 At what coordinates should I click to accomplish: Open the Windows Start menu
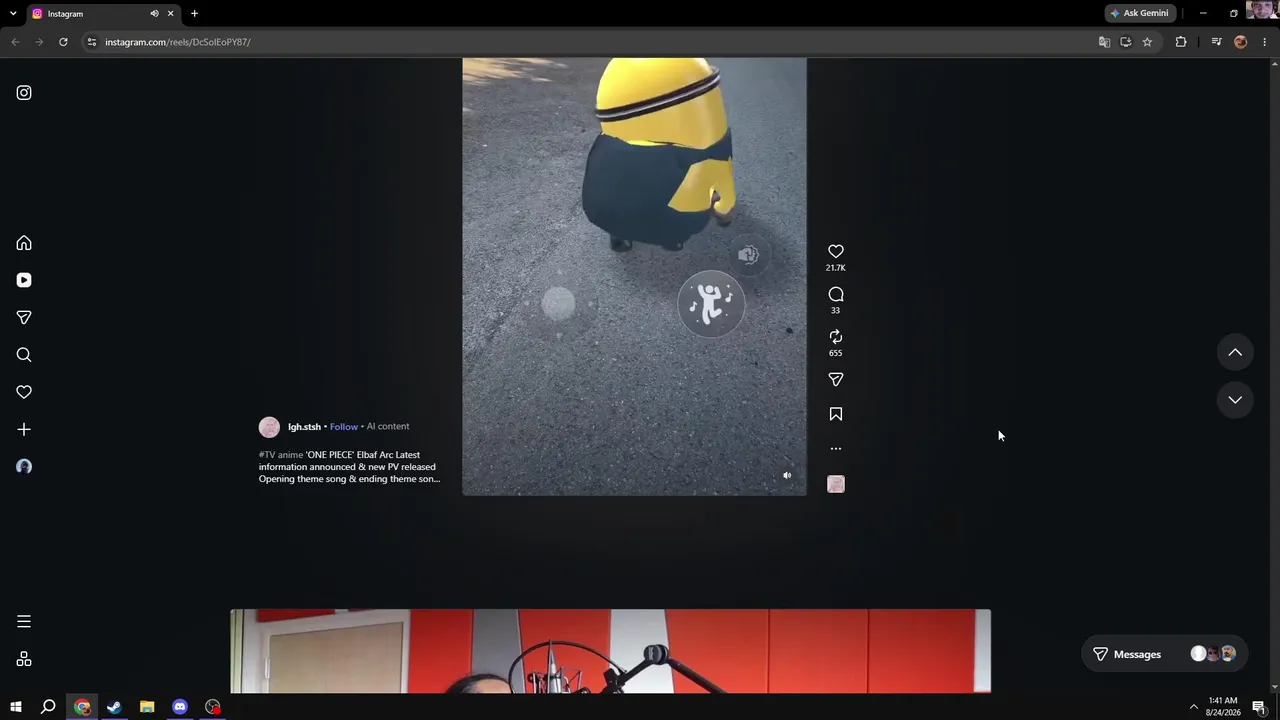coord(16,707)
